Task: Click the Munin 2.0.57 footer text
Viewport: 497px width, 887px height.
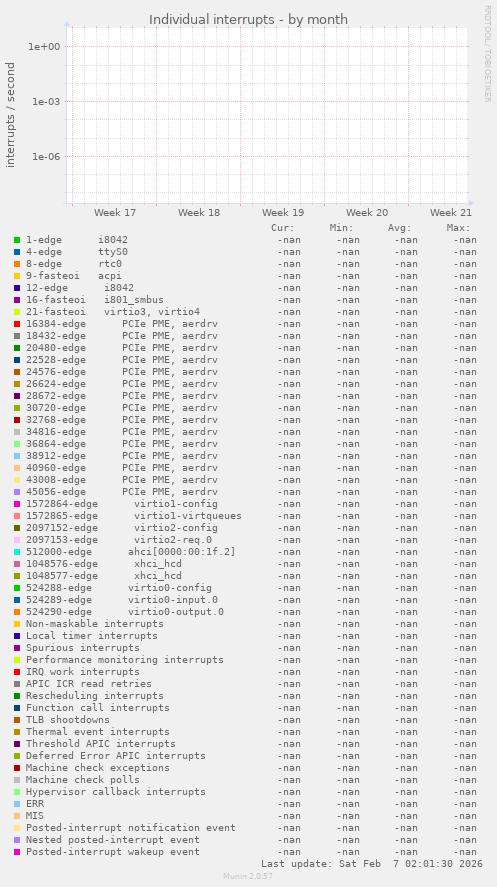Action: pos(248,876)
